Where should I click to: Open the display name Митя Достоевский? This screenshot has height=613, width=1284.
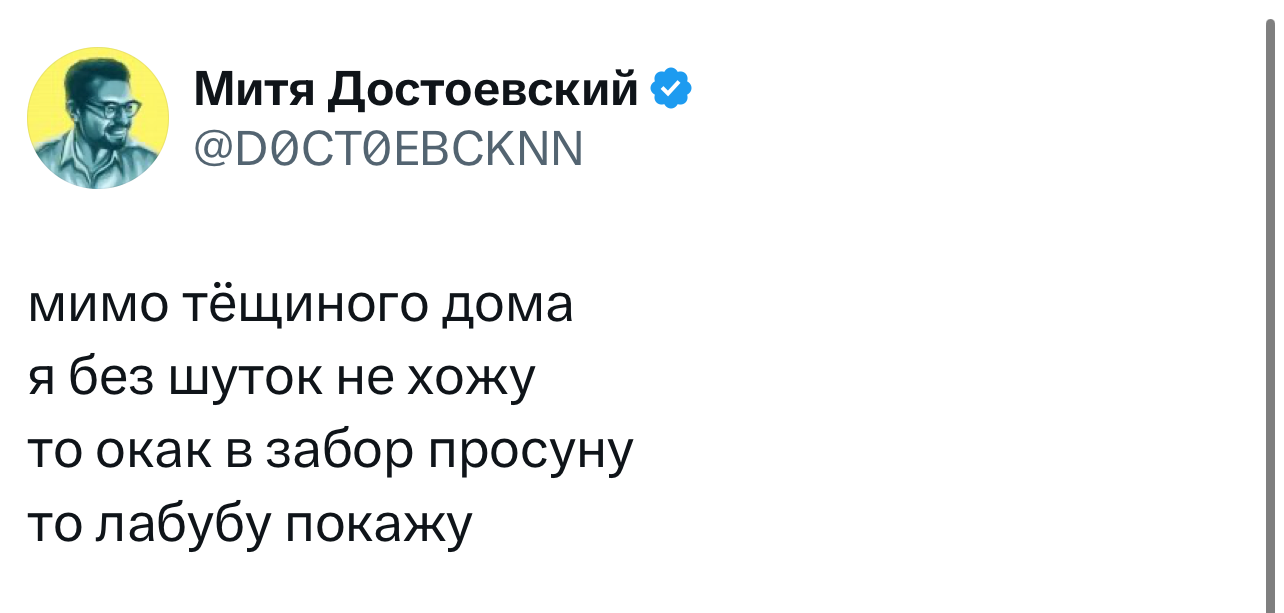tap(416, 90)
